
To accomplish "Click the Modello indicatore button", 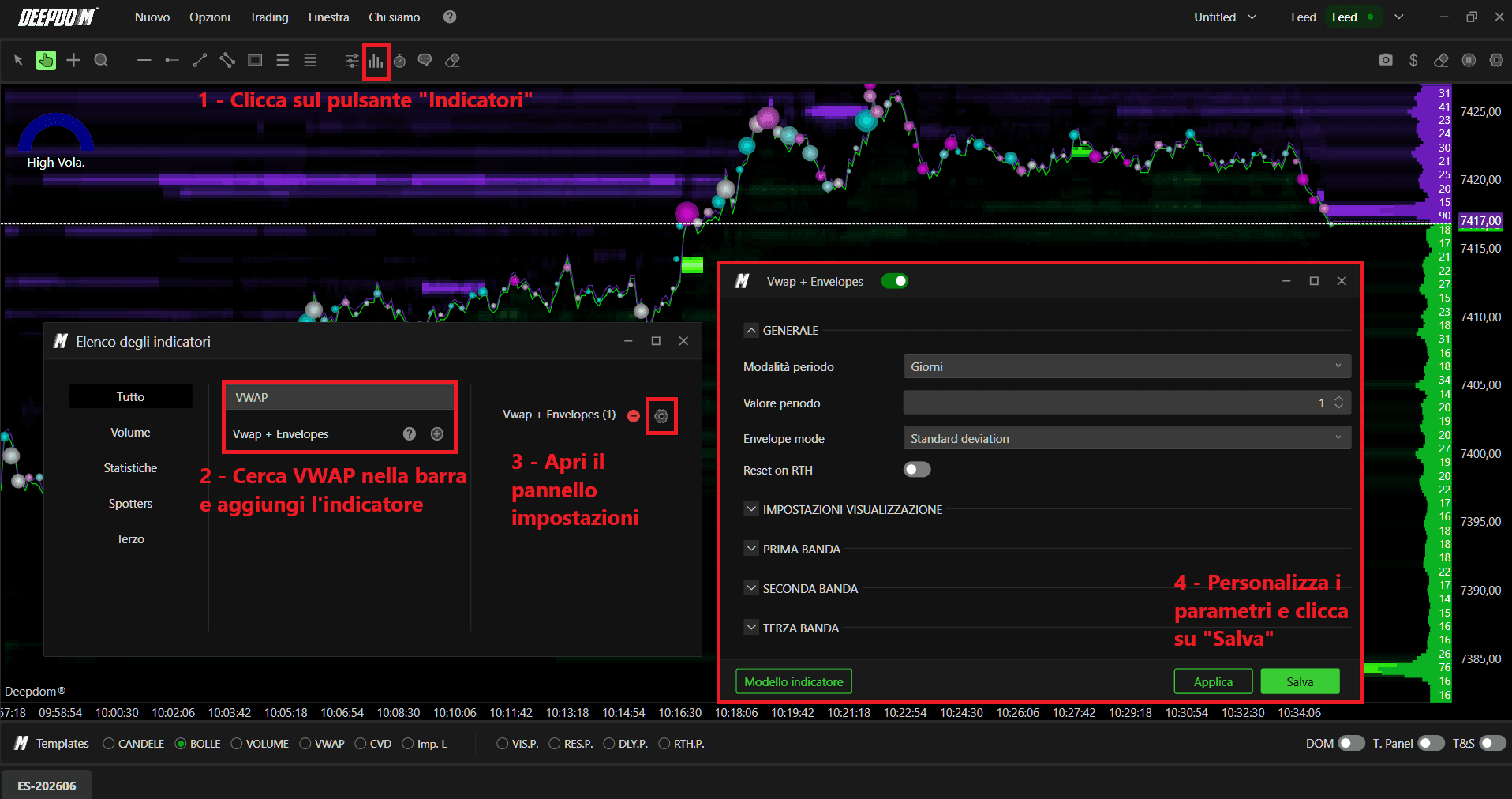I will pyautogui.click(x=794, y=681).
